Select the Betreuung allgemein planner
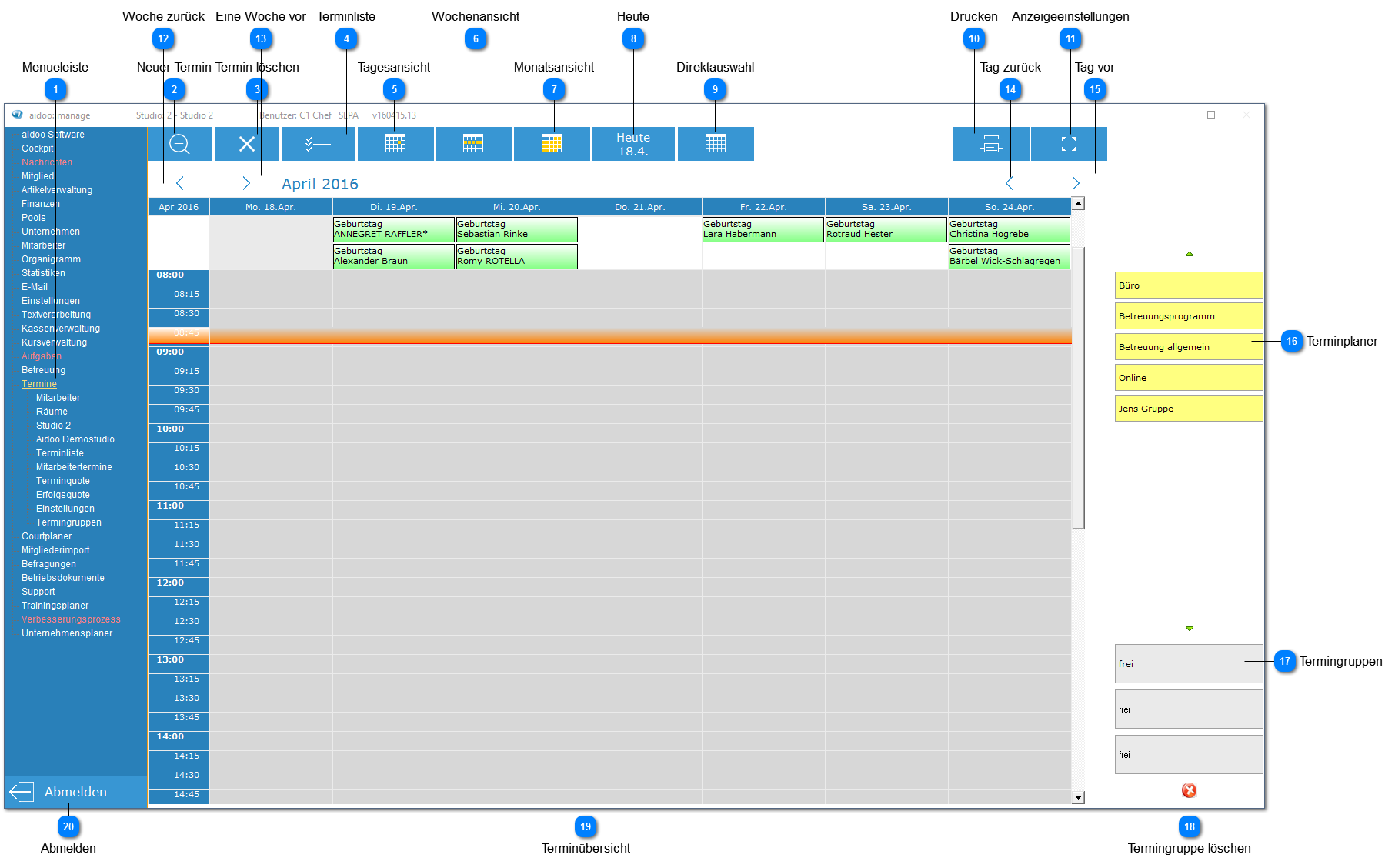 [x=1189, y=346]
